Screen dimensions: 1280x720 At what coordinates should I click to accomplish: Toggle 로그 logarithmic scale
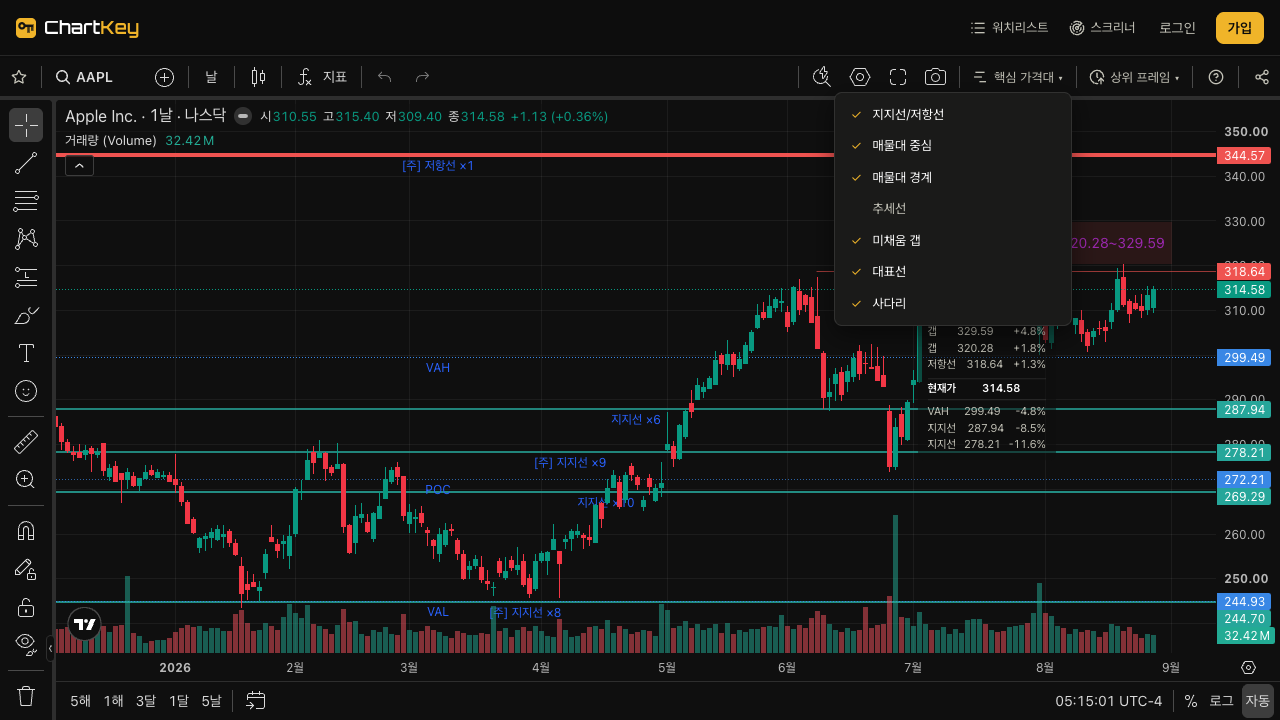click(1221, 701)
